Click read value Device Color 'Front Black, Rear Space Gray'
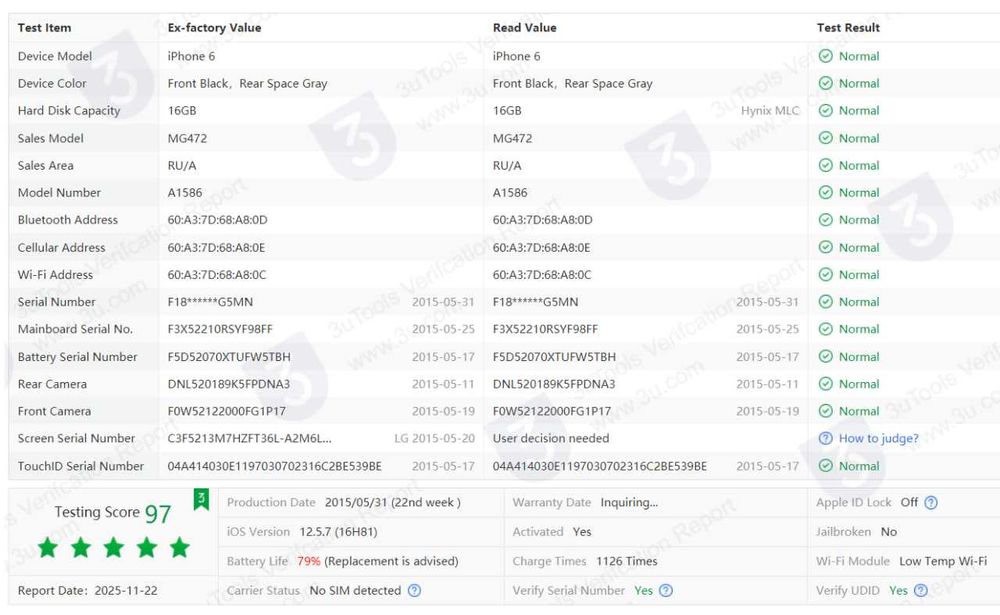The width and height of the screenshot is (1000, 615). [x=573, y=84]
